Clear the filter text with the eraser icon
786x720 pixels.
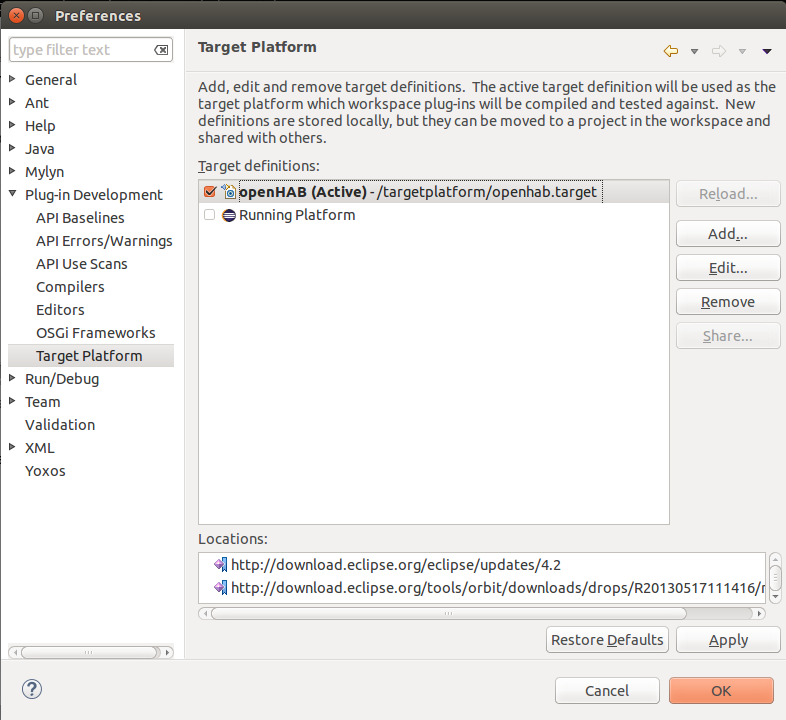pos(161,50)
